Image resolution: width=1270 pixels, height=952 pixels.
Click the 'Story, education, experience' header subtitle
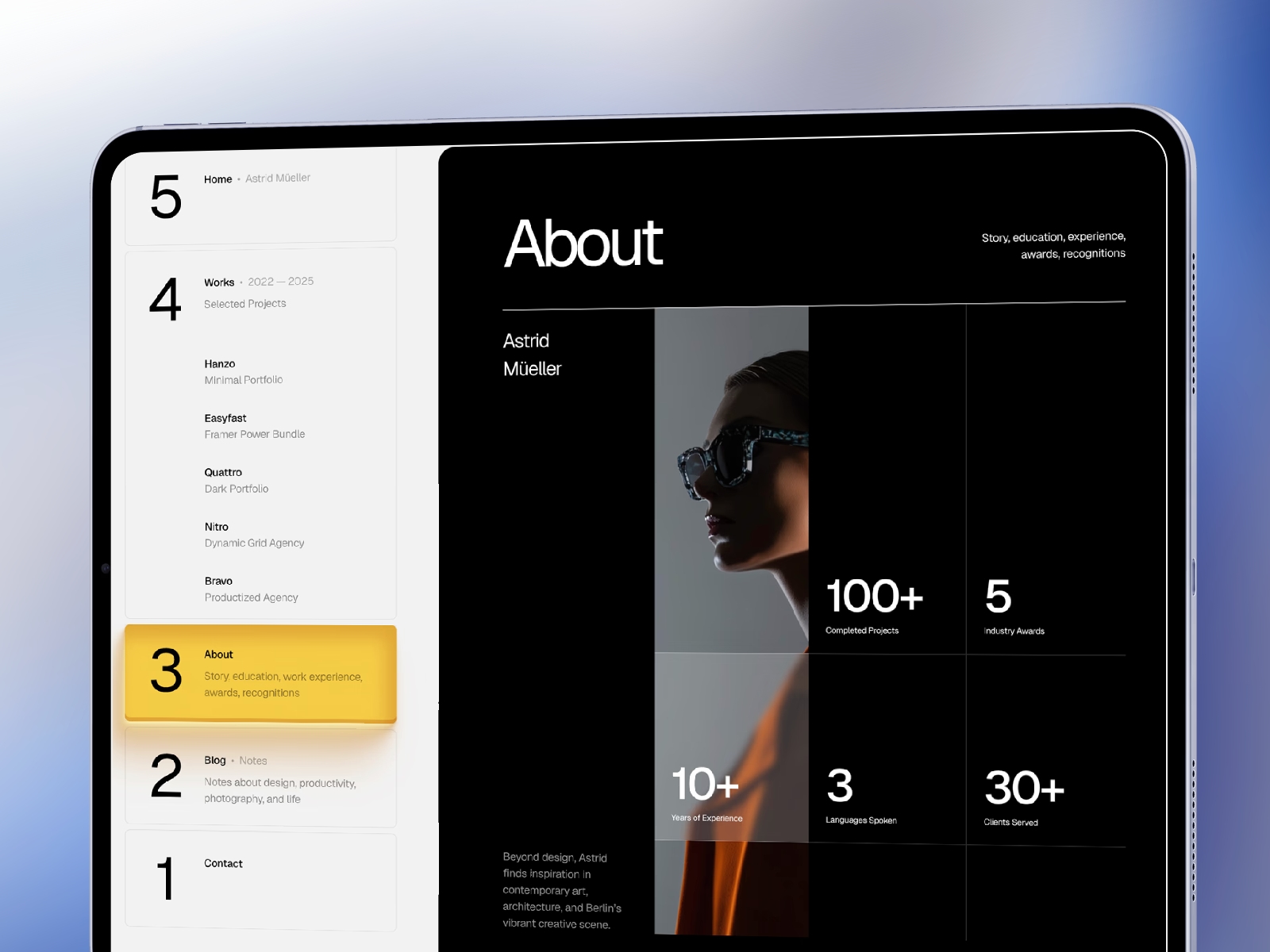click(1053, 245)
